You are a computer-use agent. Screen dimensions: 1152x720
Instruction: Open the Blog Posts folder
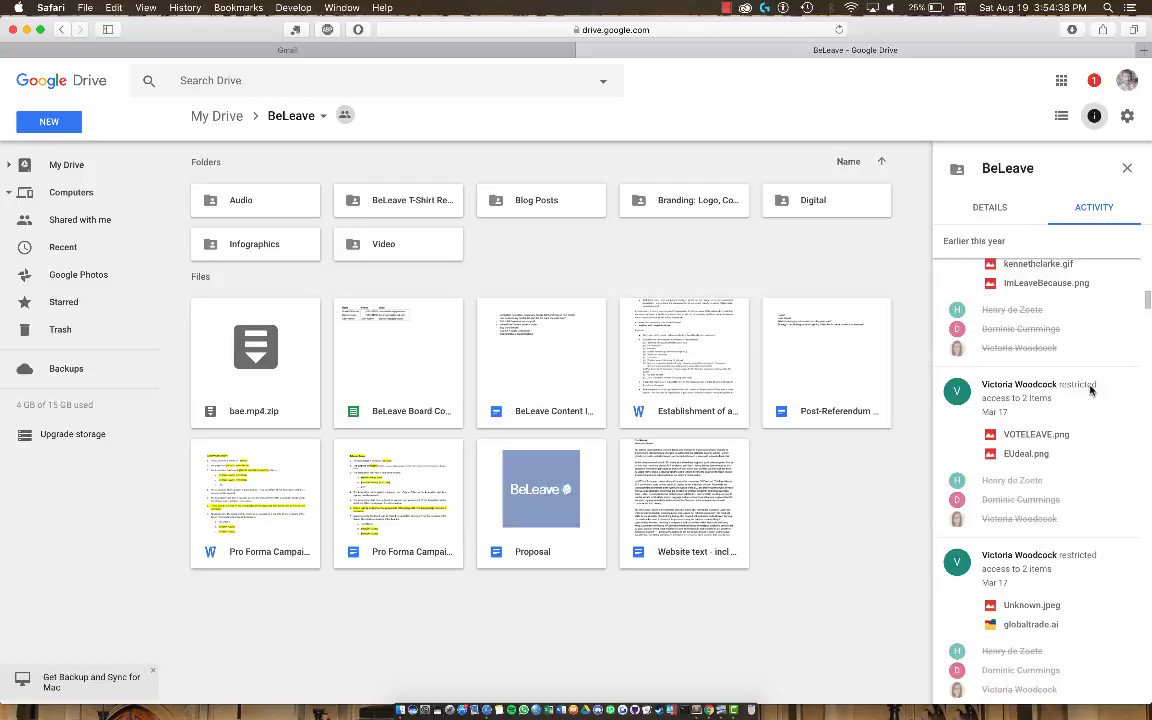(x=541, y=201)
